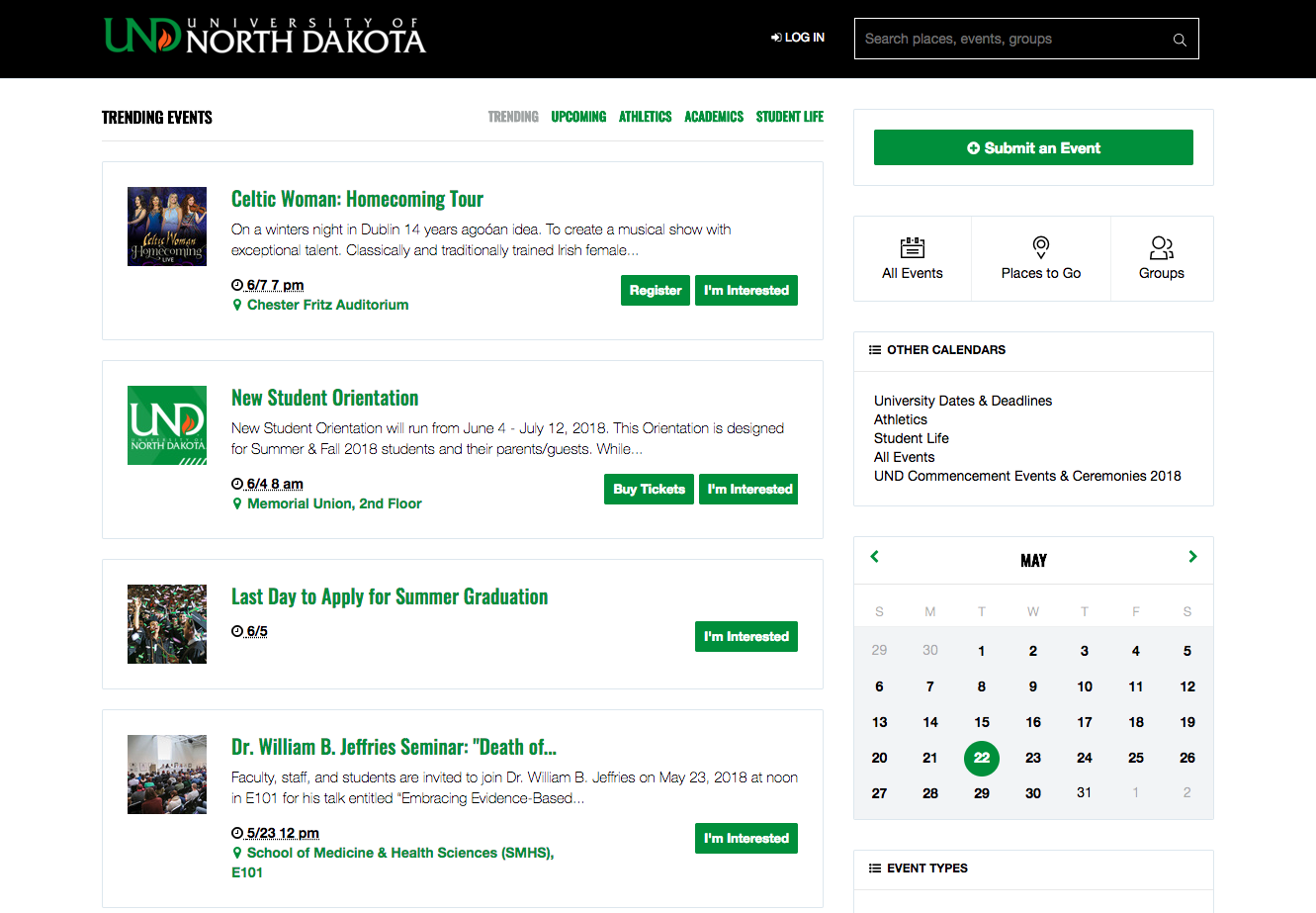The height and width of the screenshot is (913, 1316).
Task: Open Athletics under Other Calendars
Action: coord(901,419)
